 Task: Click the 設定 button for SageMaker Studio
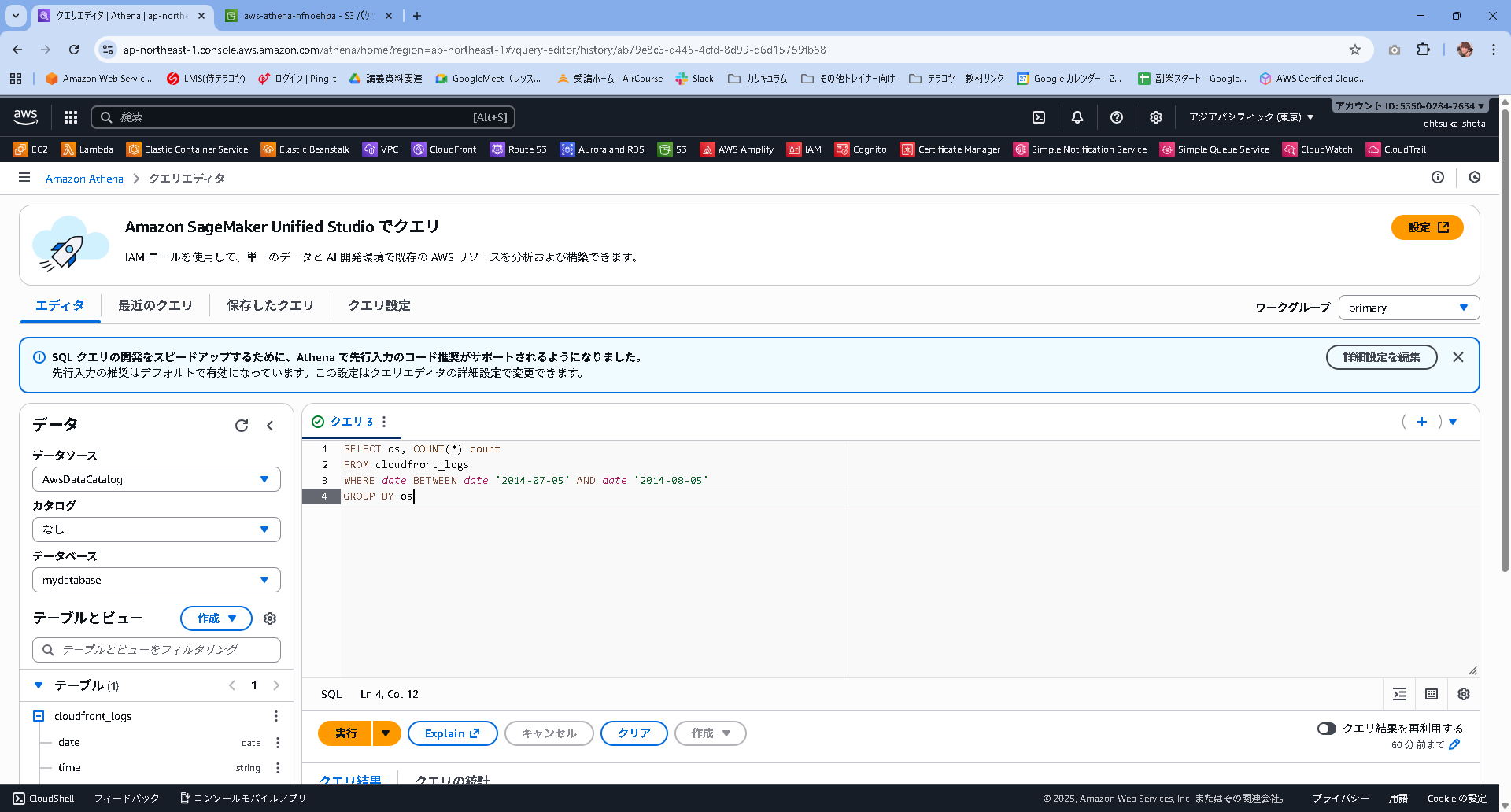tap(1428, 227)
